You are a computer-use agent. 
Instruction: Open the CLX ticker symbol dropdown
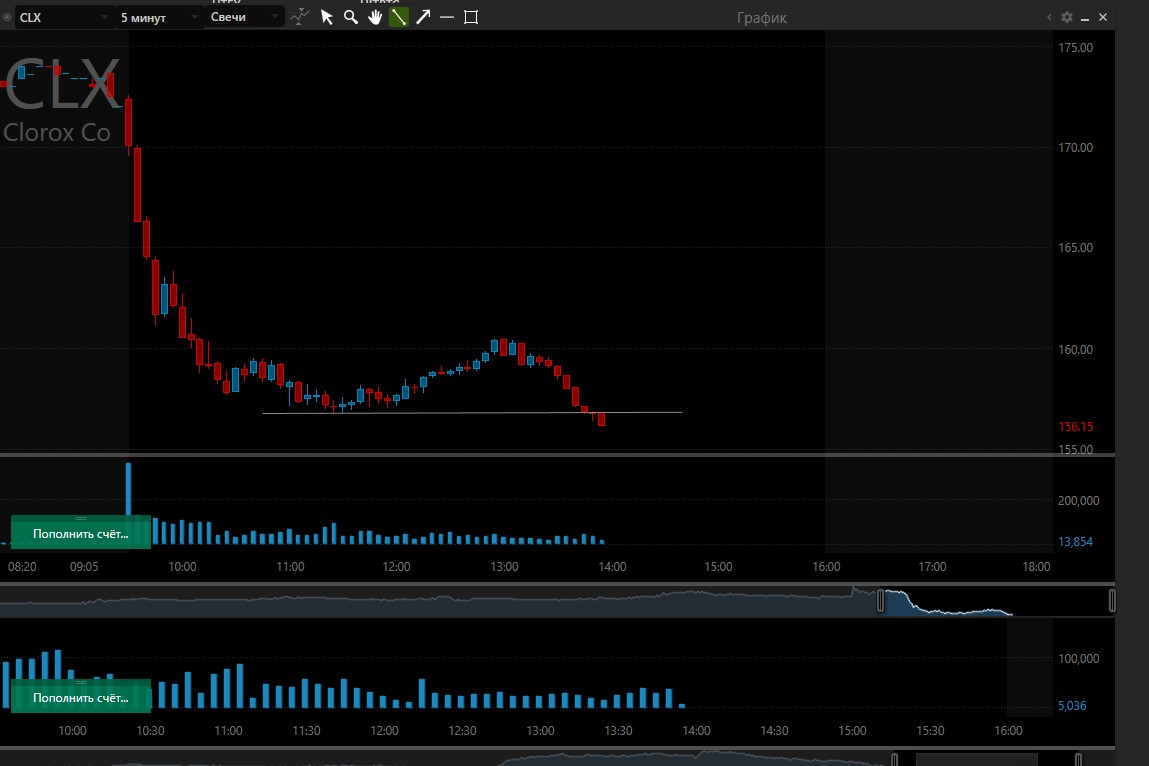click(63, 17)
